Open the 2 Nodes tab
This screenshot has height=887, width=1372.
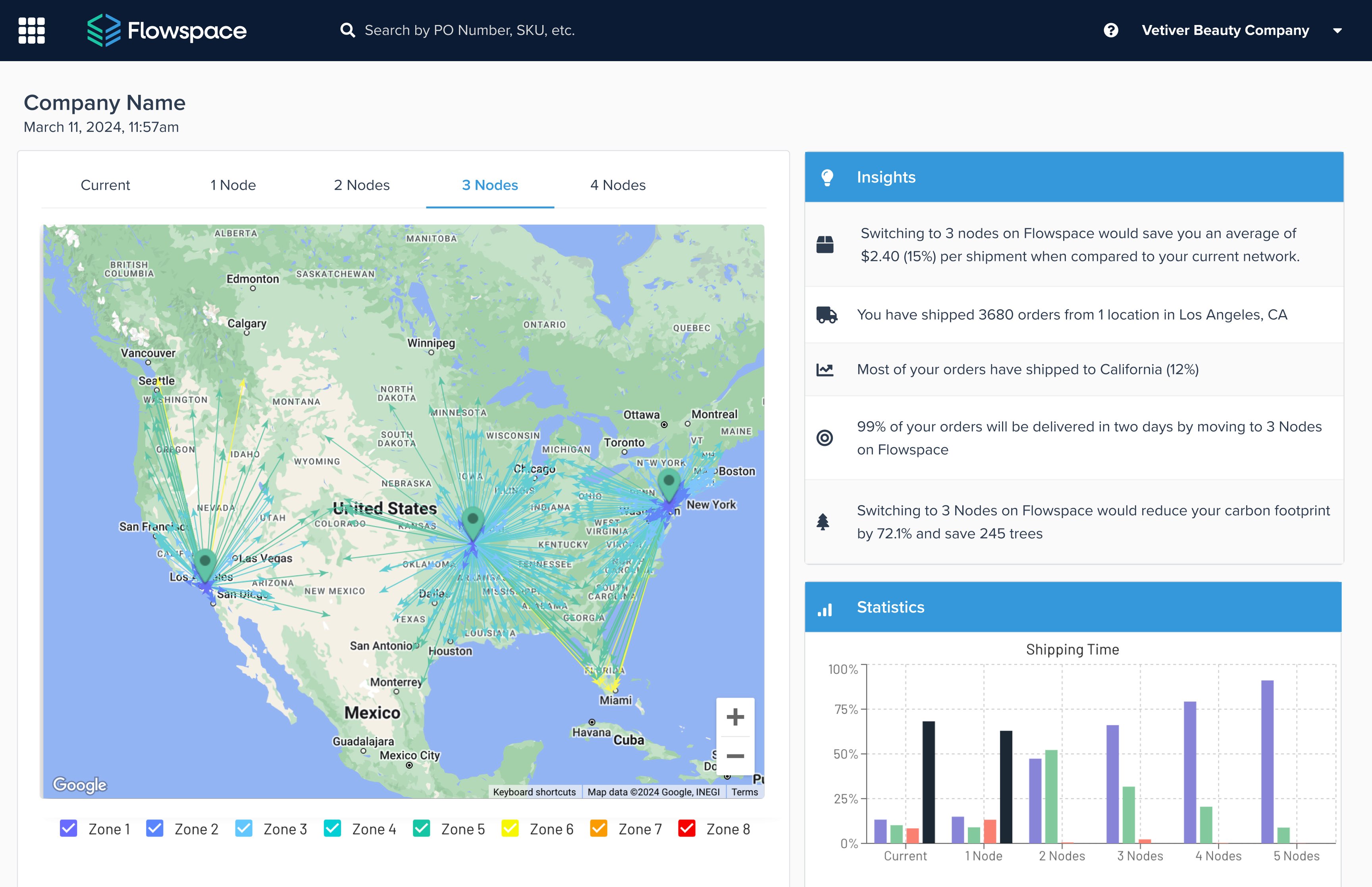coord(362,185)
